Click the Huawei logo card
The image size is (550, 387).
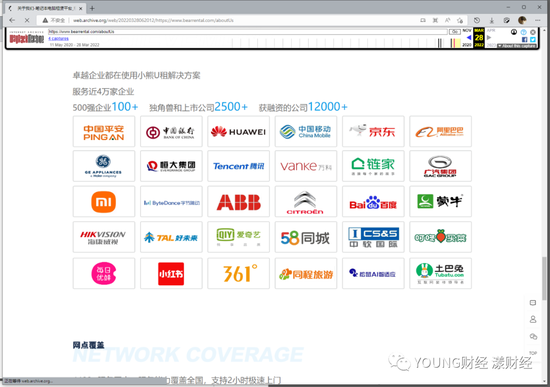click(239, 132)
